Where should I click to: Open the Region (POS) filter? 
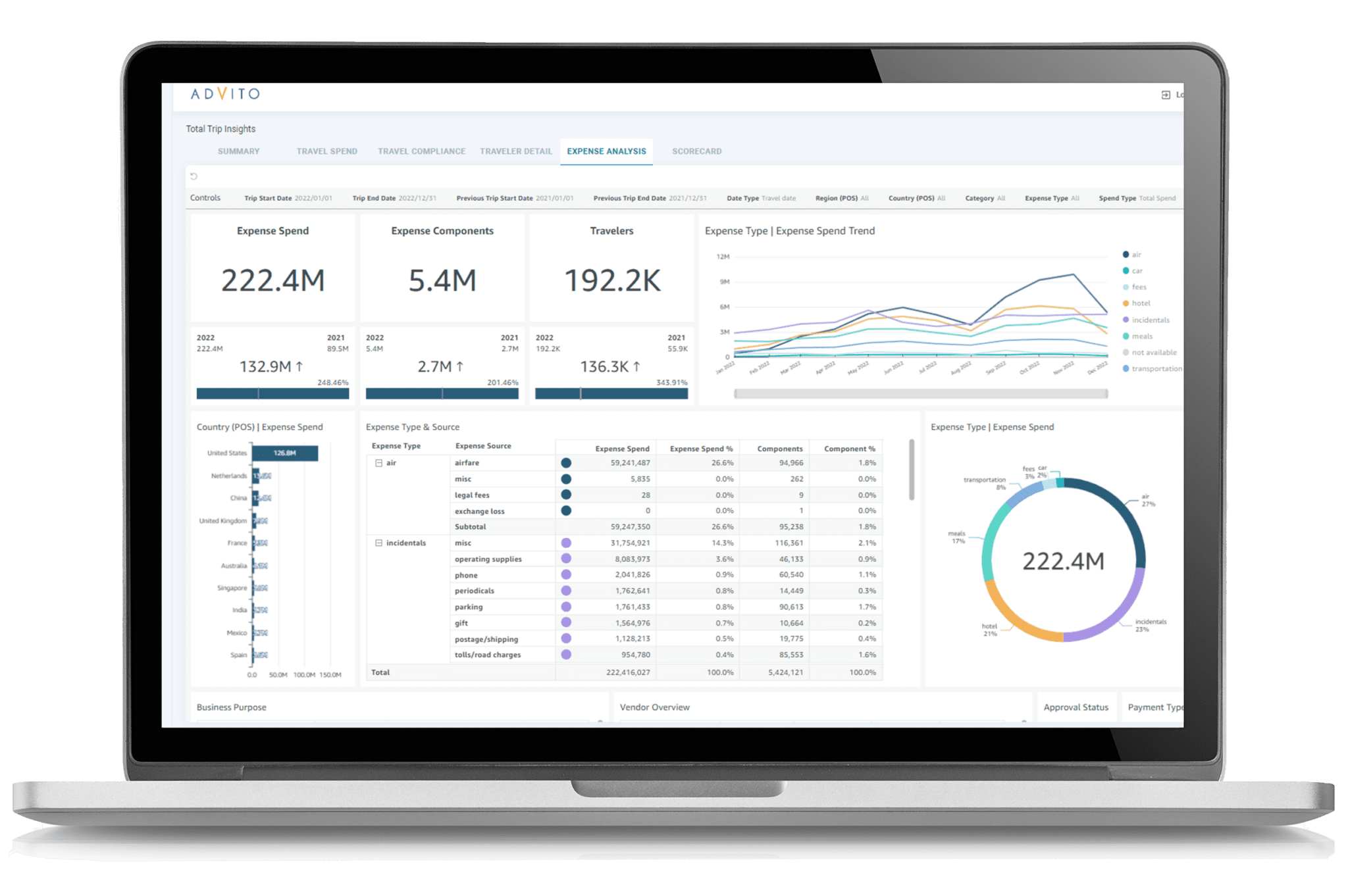coord(842,198)
